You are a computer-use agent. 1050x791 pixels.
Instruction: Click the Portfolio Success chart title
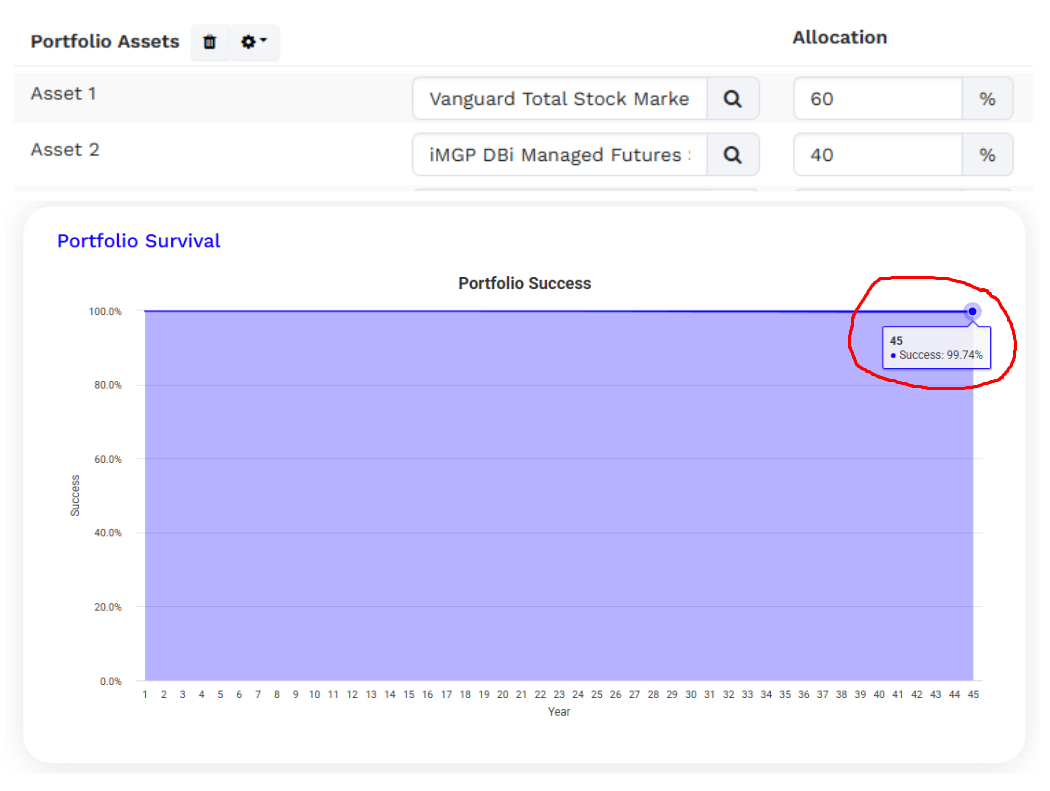524,283
